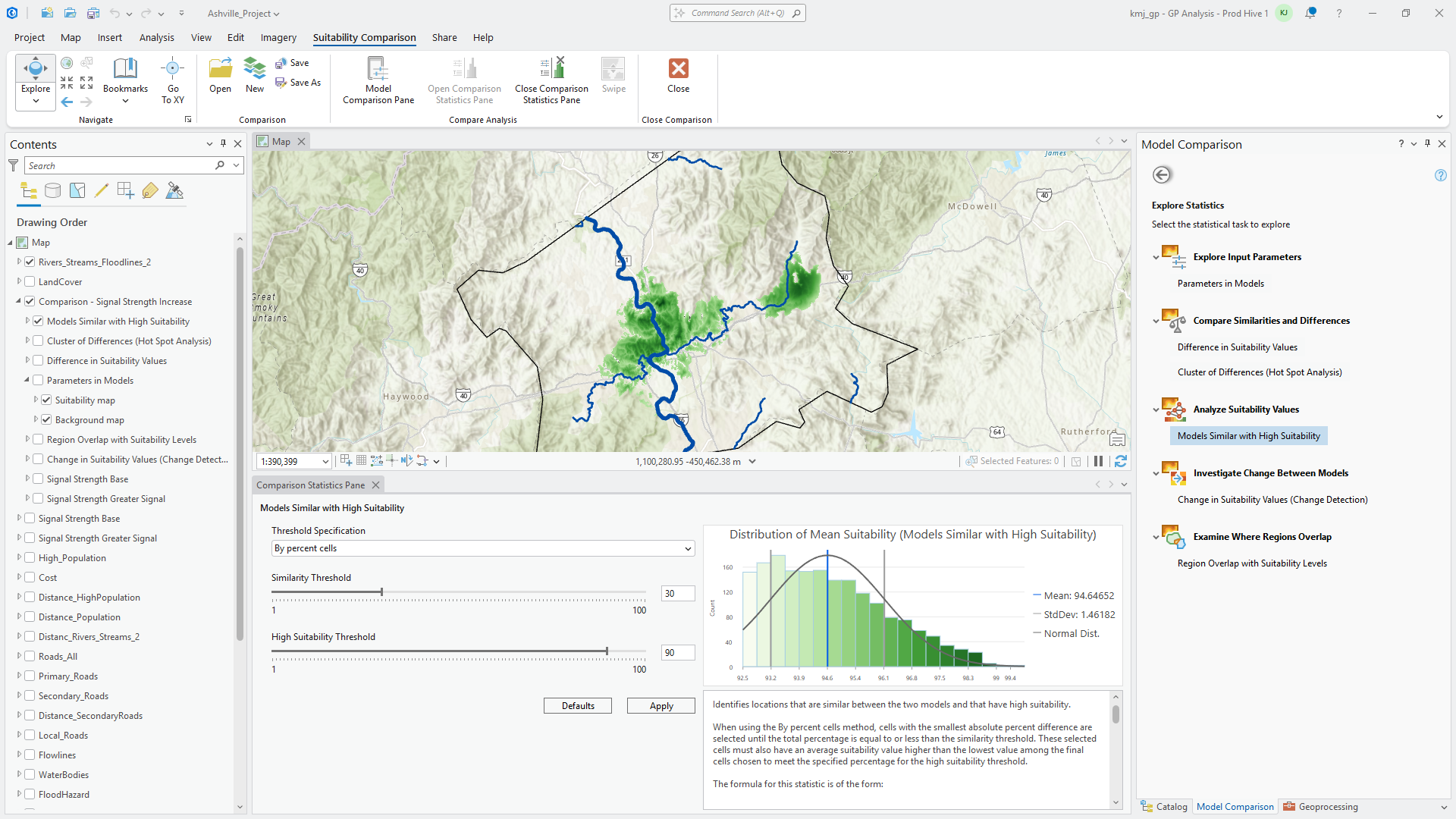Screen dimensions: 1456x819
Task: Refresh the map view icon
Action: pyautogui.click(x=1121, y=461)
